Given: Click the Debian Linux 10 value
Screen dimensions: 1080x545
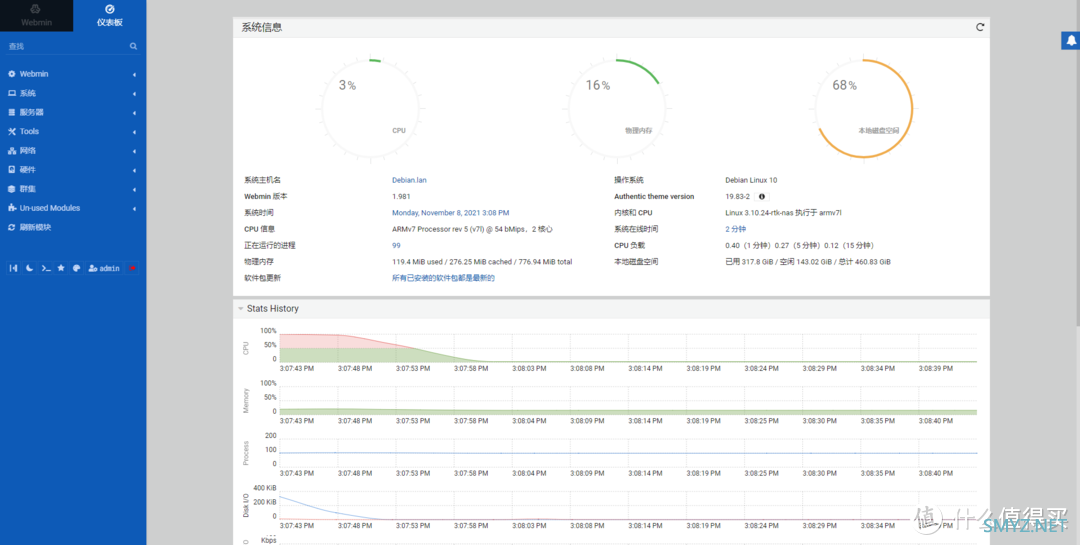Looking at the screenshot, I should (751, 180).
